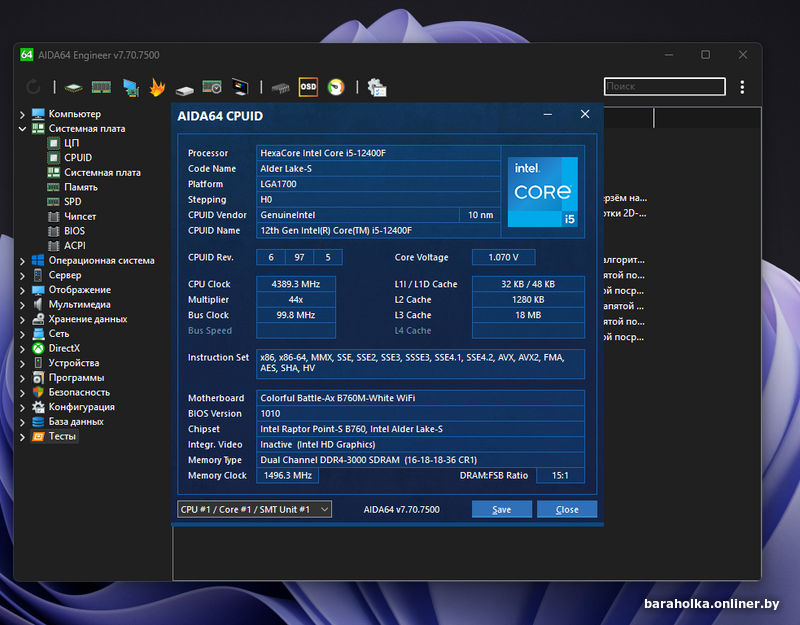Click the Save button in CPUID dialog

(502, 509)
